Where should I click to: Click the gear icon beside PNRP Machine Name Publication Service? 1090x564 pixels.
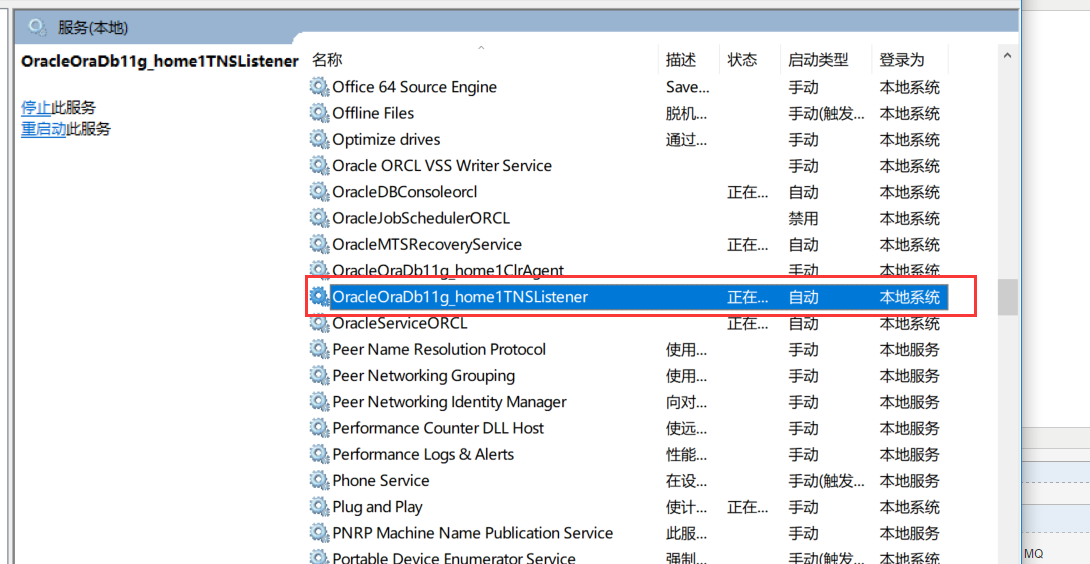[x=319, y=533]
